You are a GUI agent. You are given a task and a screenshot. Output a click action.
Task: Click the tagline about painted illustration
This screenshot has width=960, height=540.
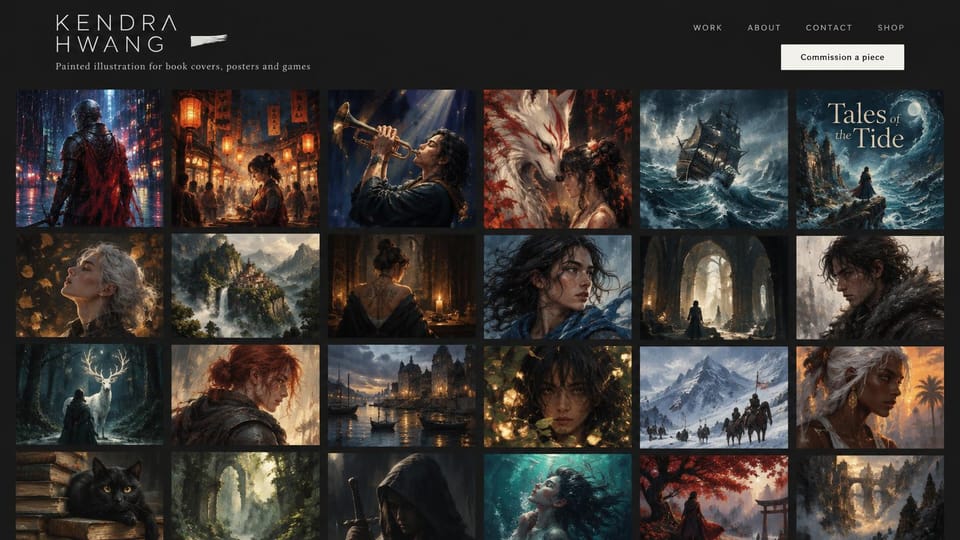coord(183,66)
